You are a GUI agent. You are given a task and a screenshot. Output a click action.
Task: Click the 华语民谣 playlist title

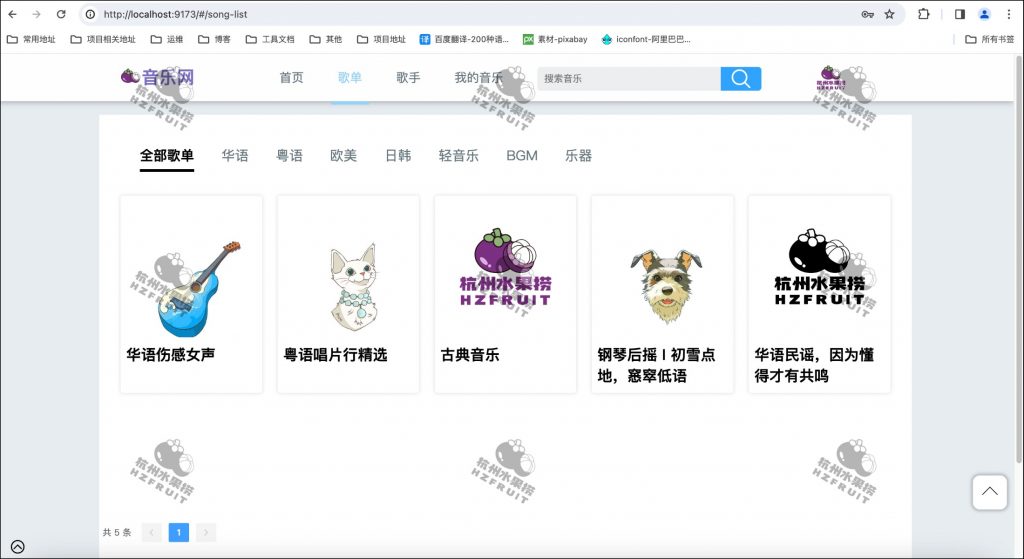814,365
